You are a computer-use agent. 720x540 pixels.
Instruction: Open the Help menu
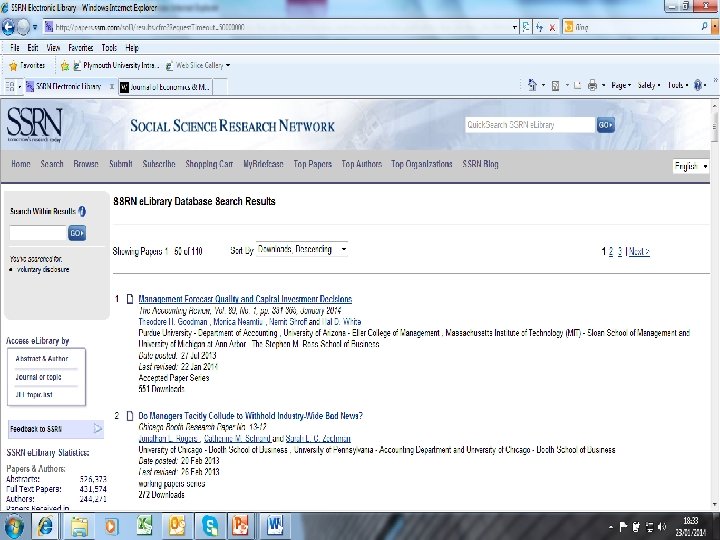pos(132,48)
